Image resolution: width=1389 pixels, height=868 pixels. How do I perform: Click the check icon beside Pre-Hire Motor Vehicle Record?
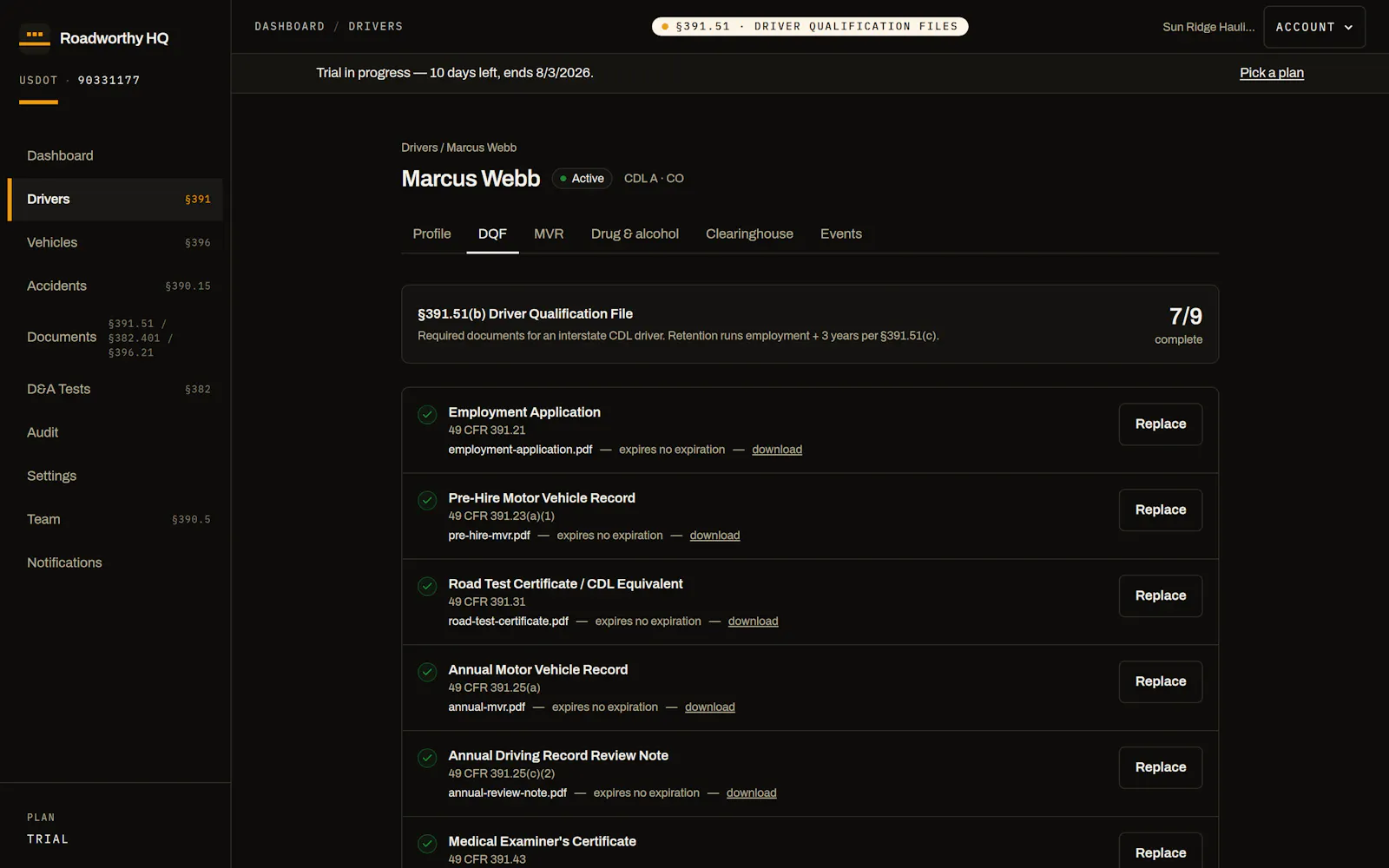click(x=427, y=501)
